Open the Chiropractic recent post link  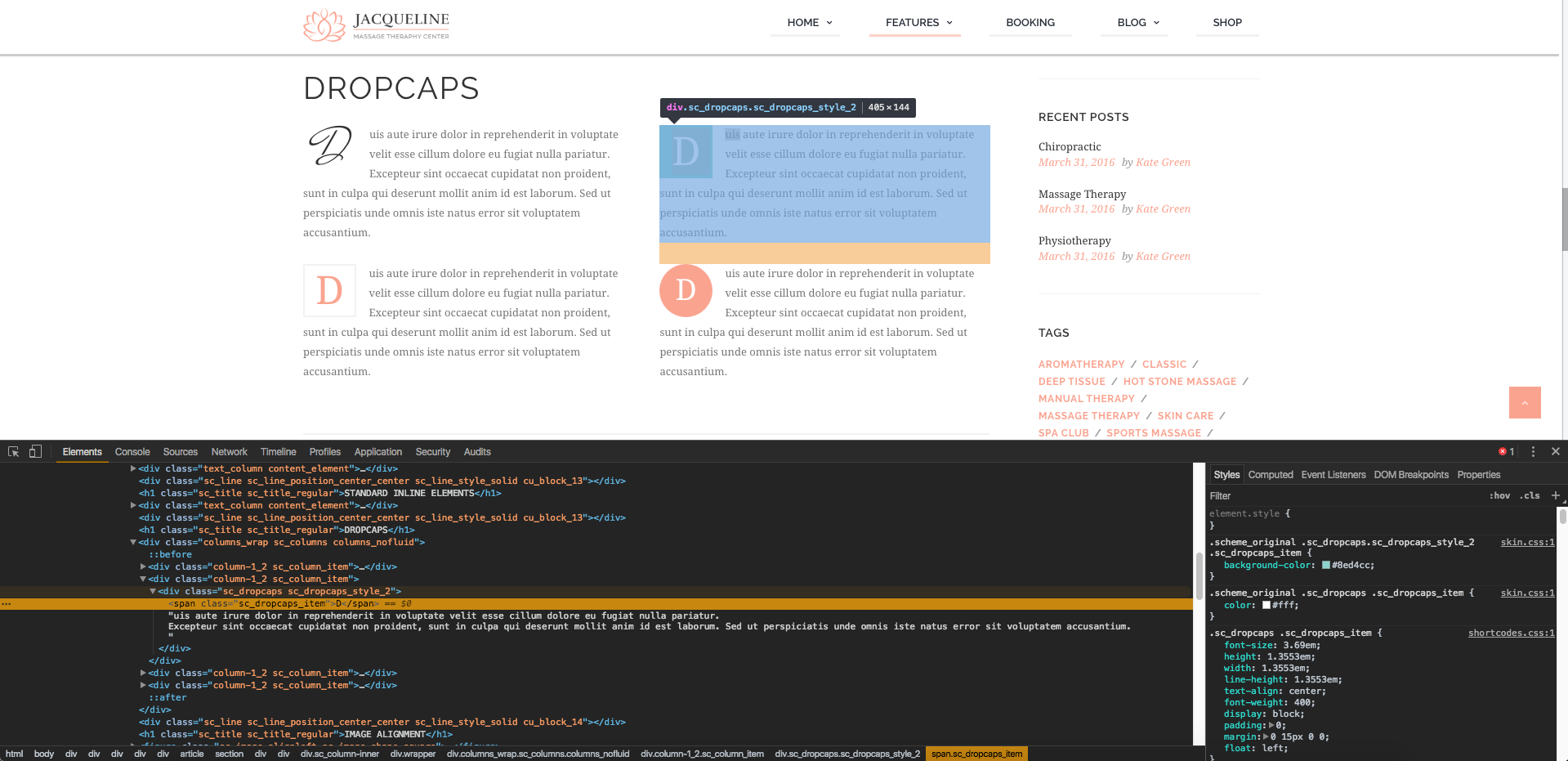click(1070, 147)
